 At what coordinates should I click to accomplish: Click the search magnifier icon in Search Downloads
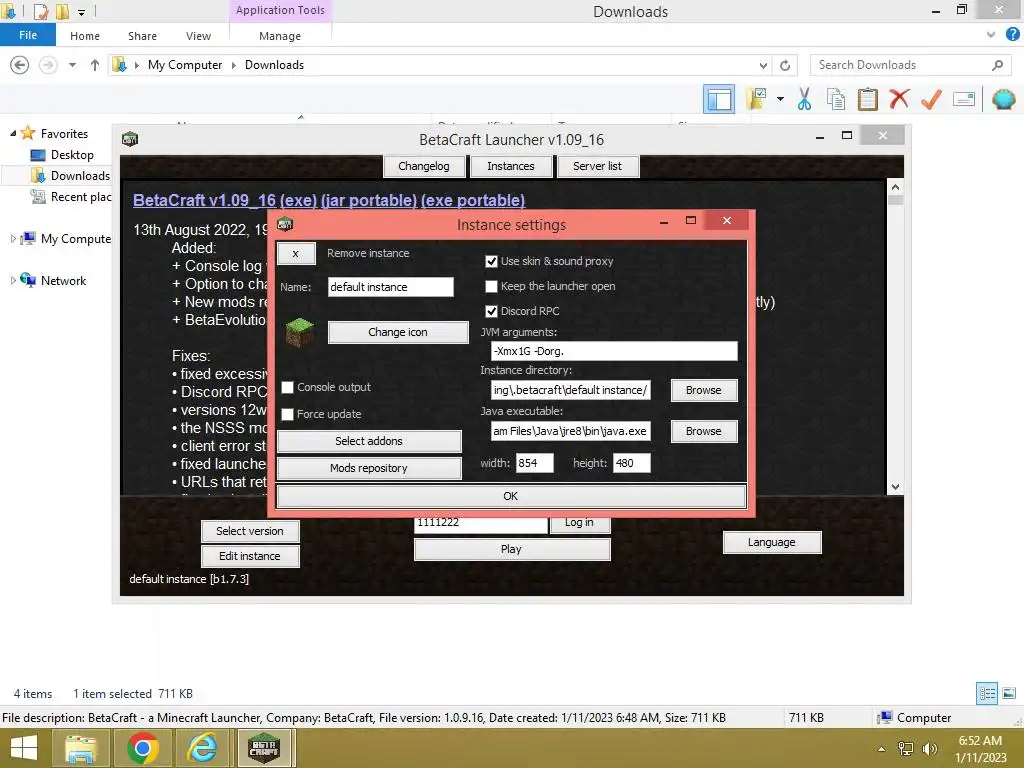pos(997,65)
